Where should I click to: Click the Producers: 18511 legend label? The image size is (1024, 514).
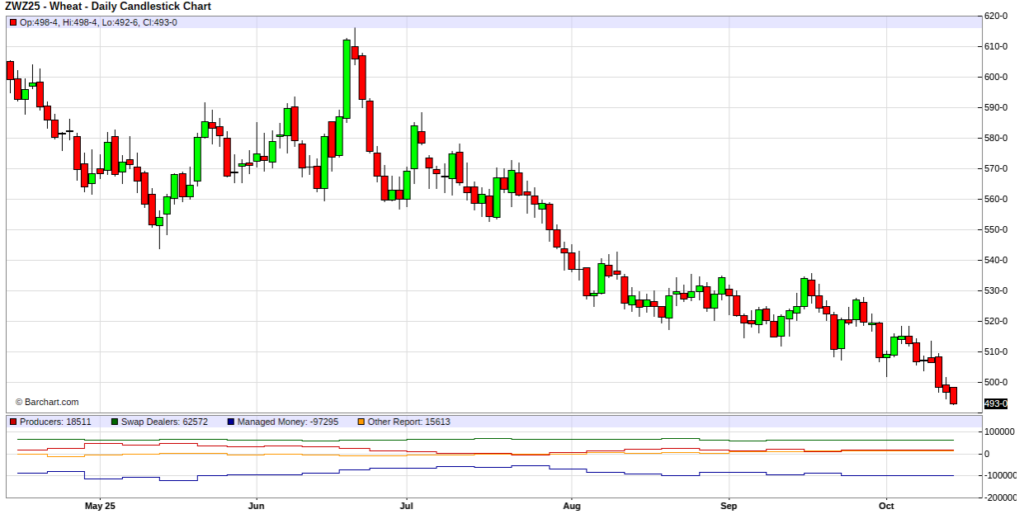[x=54, y=422]
